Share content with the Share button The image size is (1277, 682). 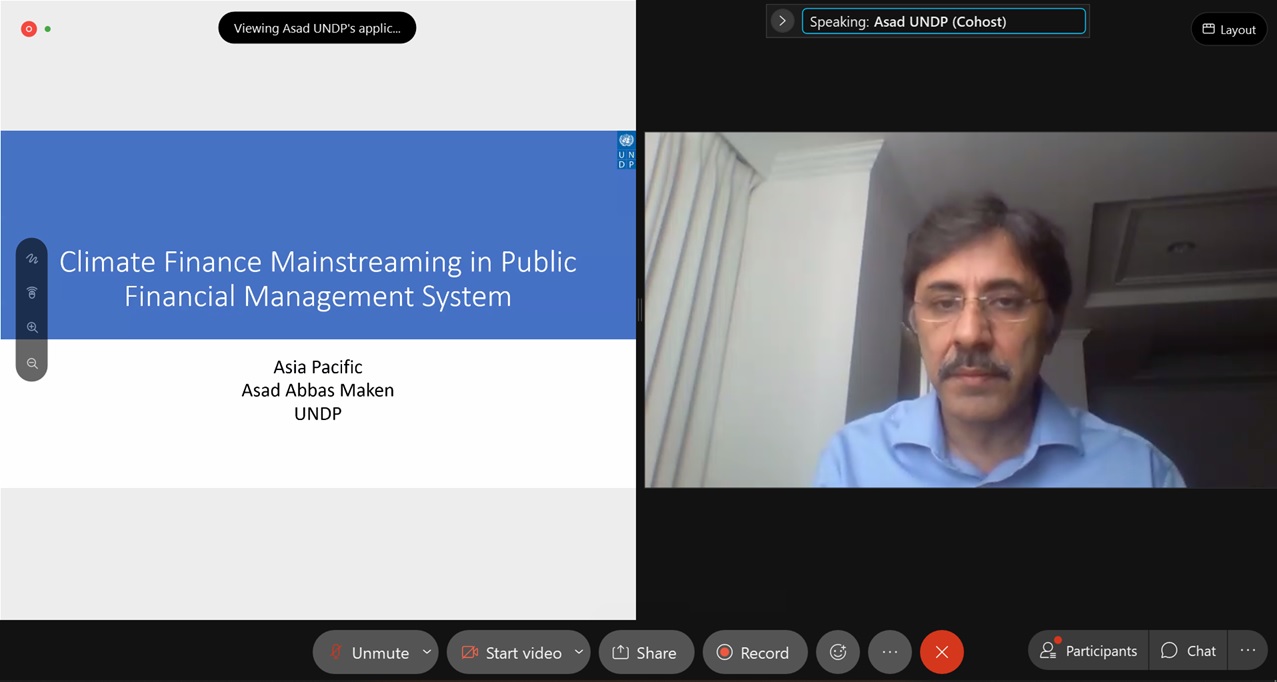tap(646, 652)
